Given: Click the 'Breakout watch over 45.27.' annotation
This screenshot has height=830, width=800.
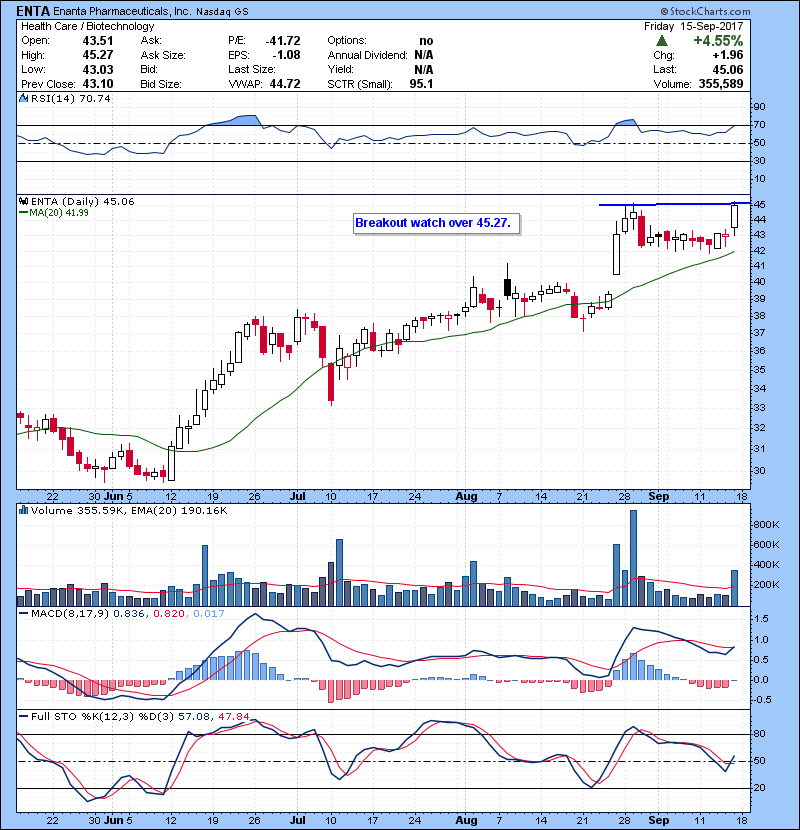Looking at the screenshot, I should tap(437, 223).
